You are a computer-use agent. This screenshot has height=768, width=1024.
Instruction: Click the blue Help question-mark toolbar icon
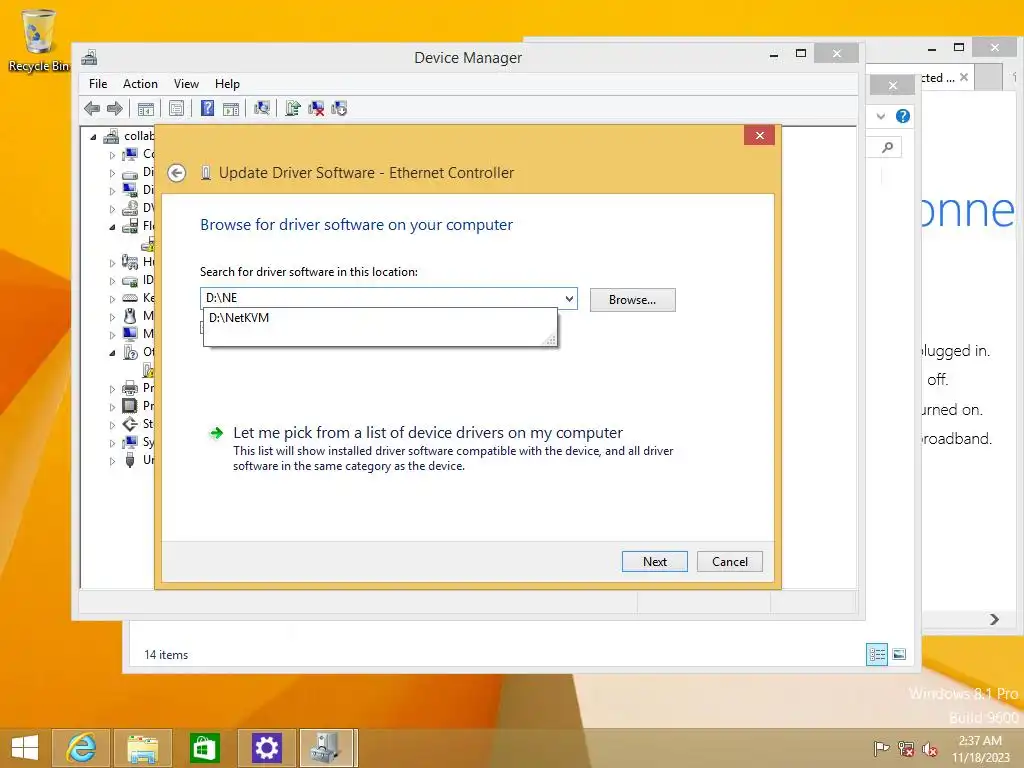[x=208, y=108]
